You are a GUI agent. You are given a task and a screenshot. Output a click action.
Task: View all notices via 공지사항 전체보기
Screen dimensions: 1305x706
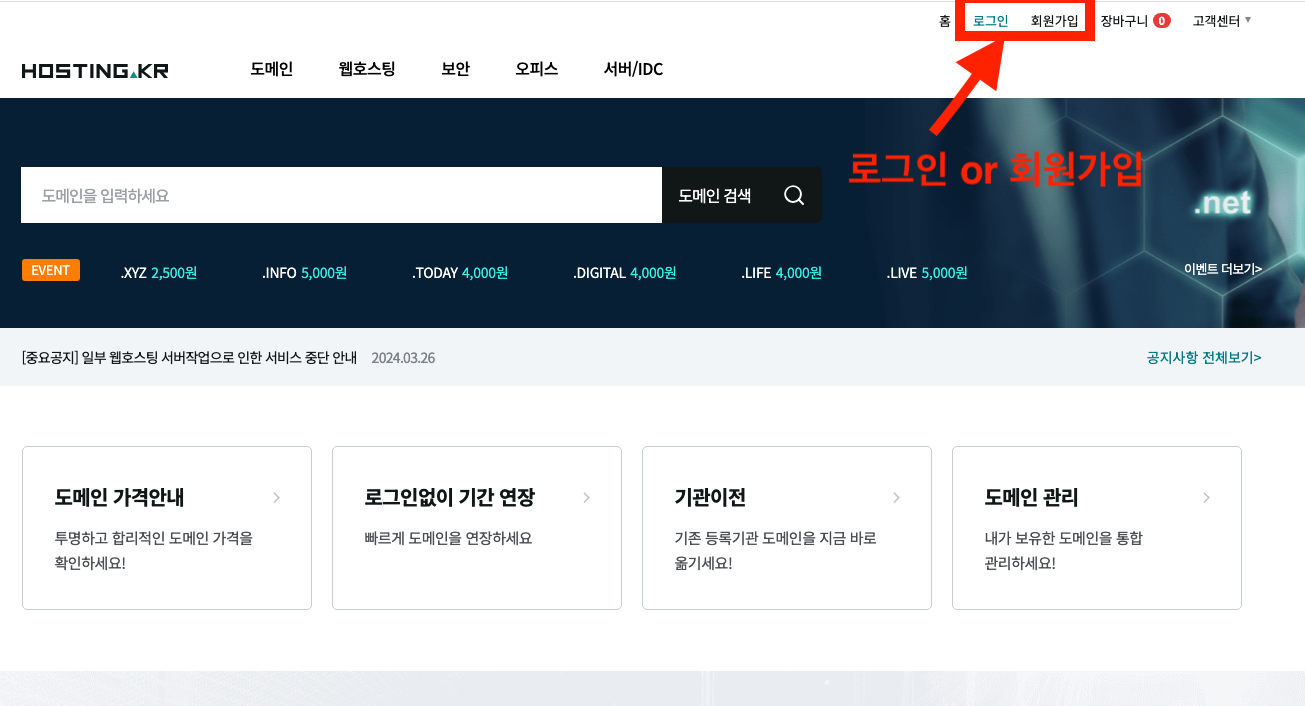point(1203,357)
